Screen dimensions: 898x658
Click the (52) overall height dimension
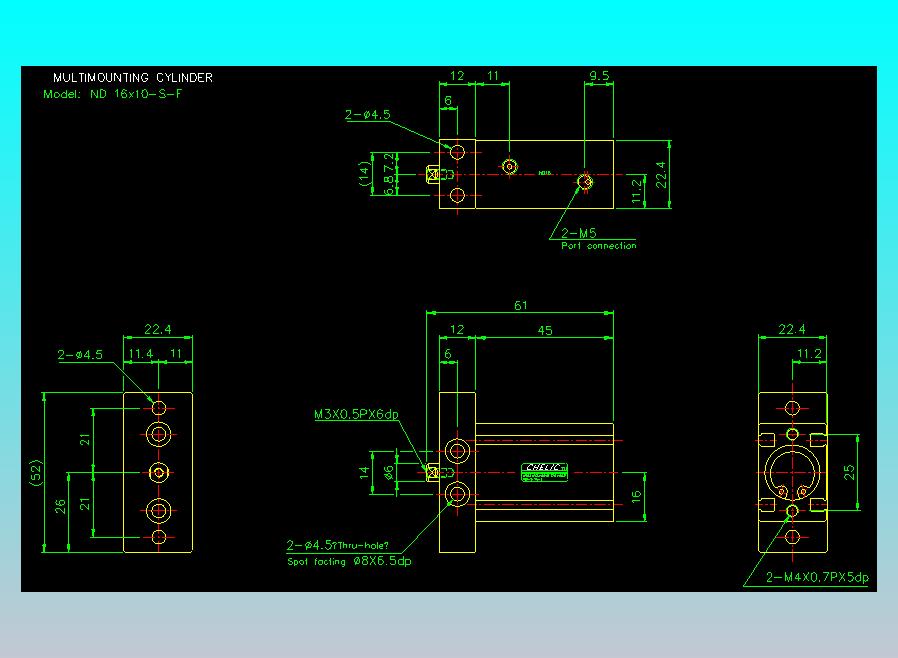(36, 473)
